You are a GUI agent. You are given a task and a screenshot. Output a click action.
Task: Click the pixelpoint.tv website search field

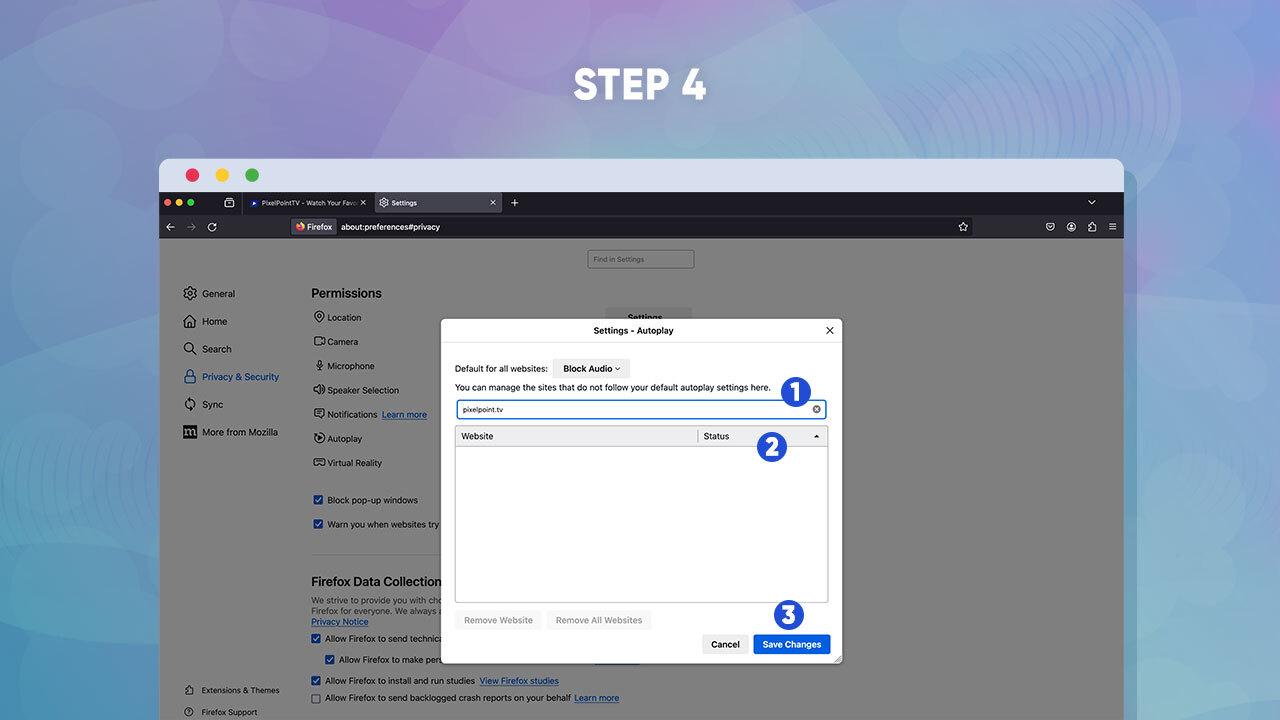(x=641, y=409)
